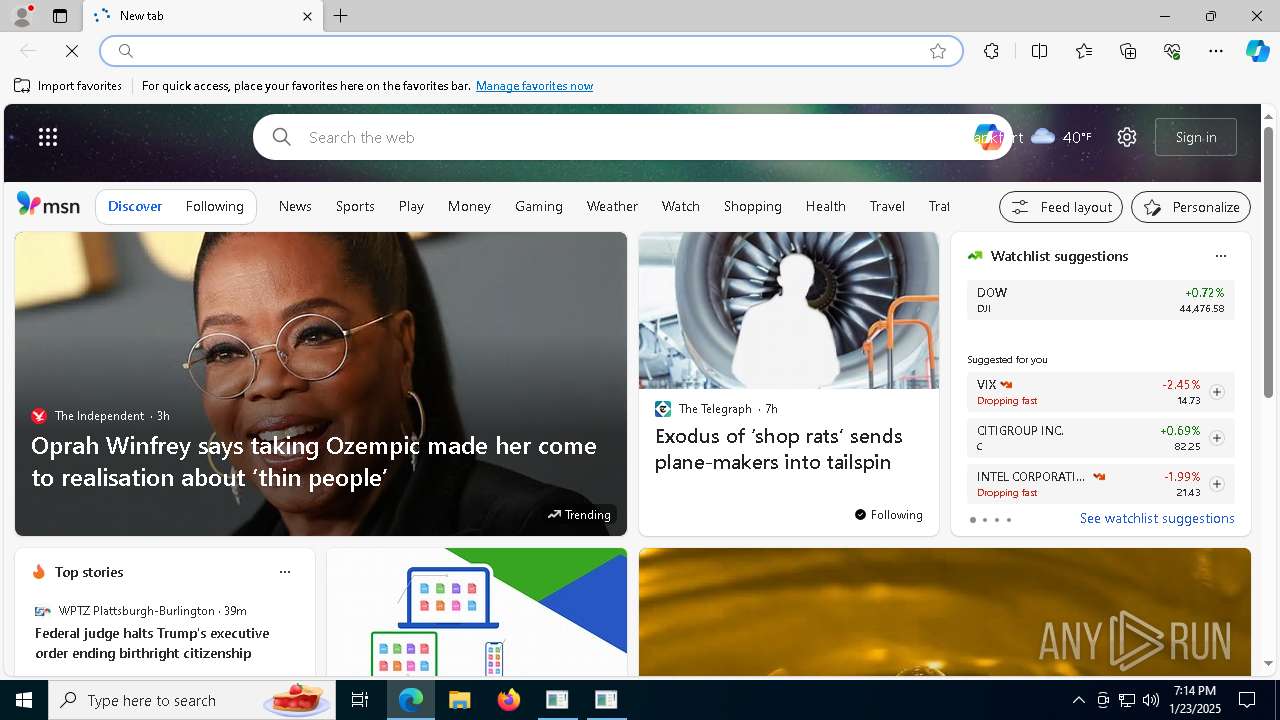The image size is (1280, 720).
Task: Open Settings and more ellipsis menu
Action: click(x=1216, y=51)
